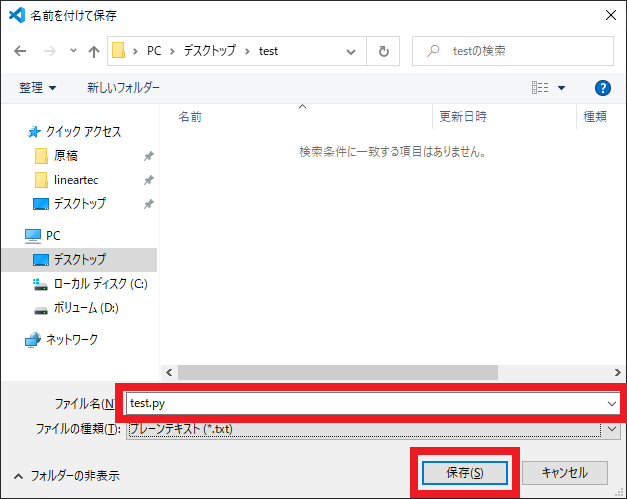Open the 整理 menu
Viewport: 627px width, 499px height.
tap(38, 88)
